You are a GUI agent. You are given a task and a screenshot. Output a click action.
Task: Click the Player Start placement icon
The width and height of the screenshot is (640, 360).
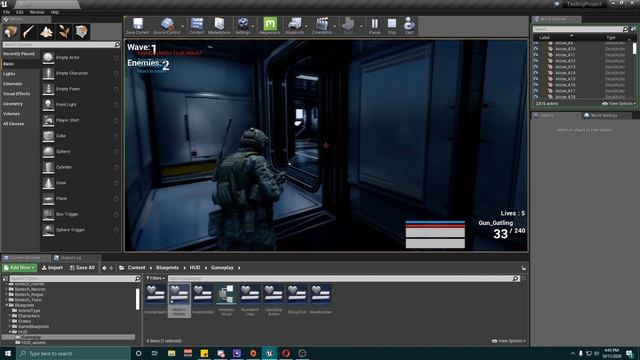pos(48,120)
